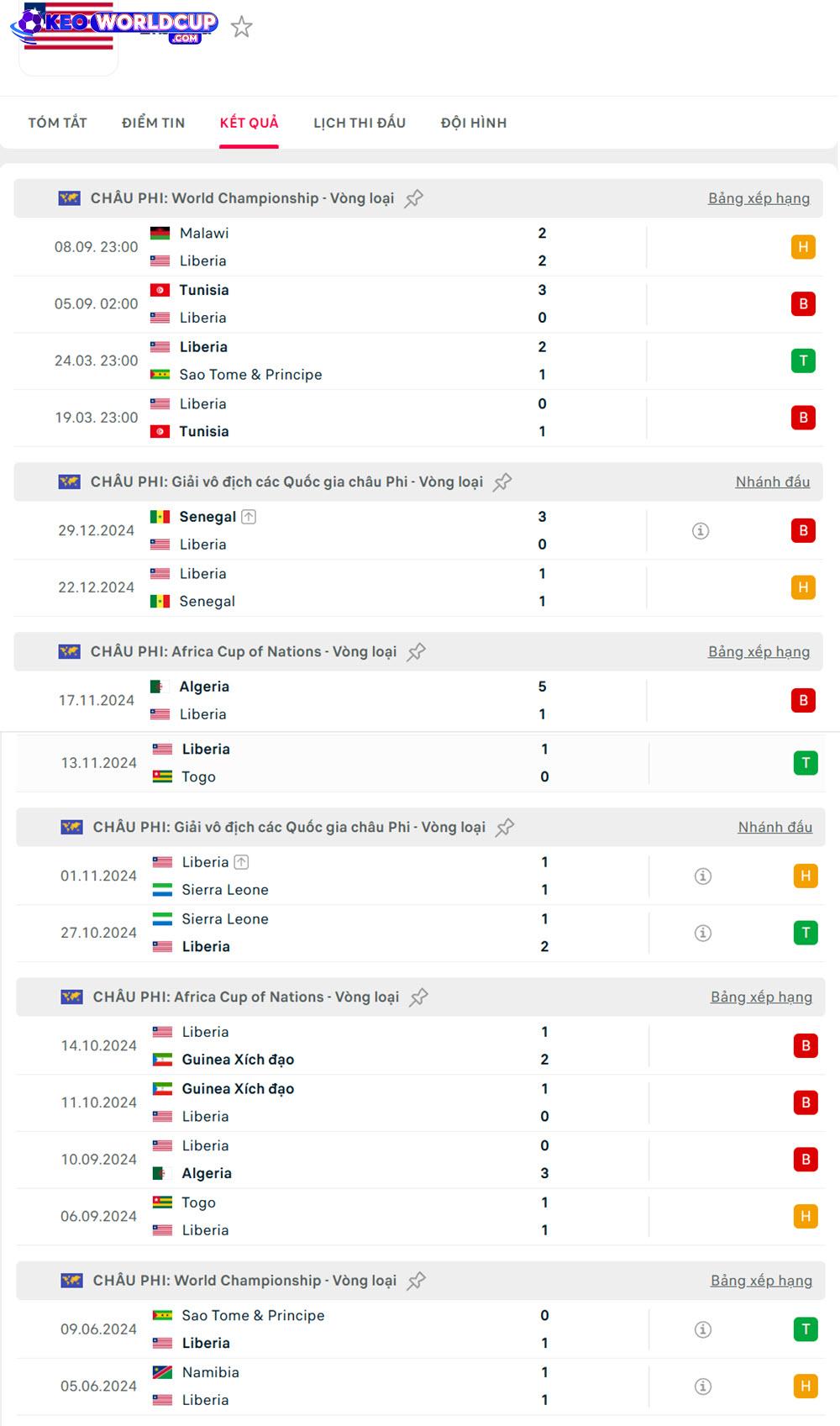Pin the first Giải vô địch châu Phi section
The width and height of the screenshot is (840, 1426).
502,482
